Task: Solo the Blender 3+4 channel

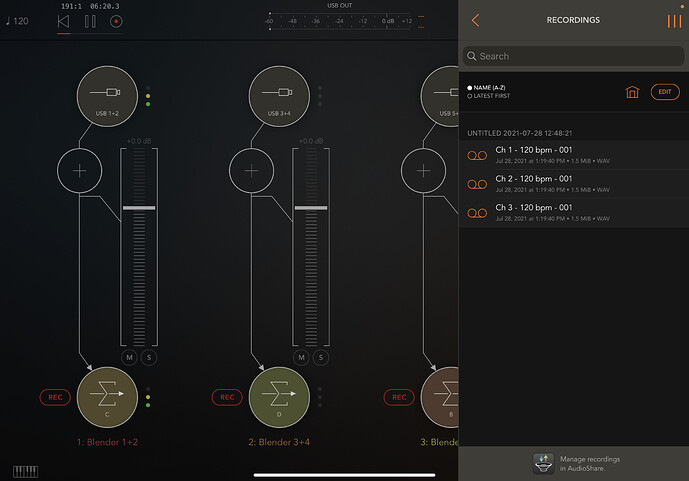Action: point(319,357)
